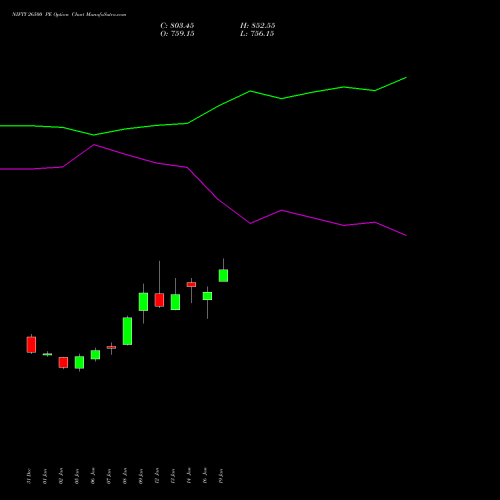Click the green candle for 09 Jan
The image size is (500, 500).
[143, 302]
